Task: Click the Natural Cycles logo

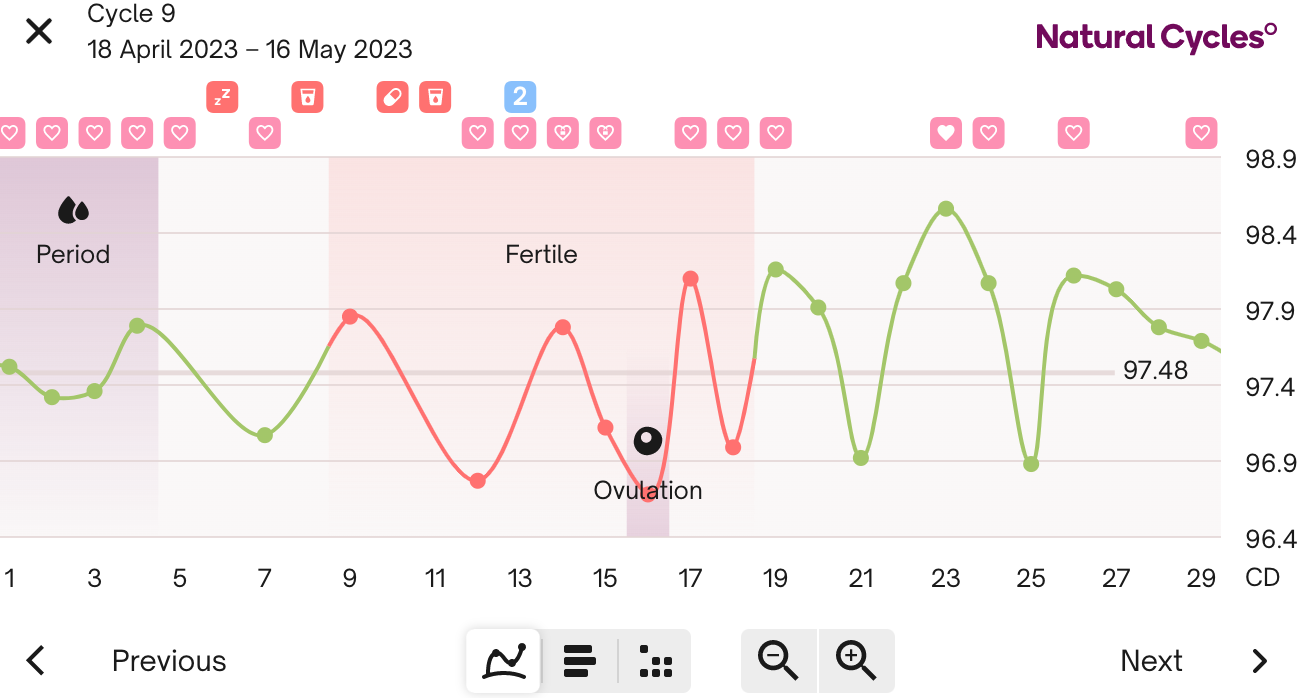Action: click(x=1156, y=37)
